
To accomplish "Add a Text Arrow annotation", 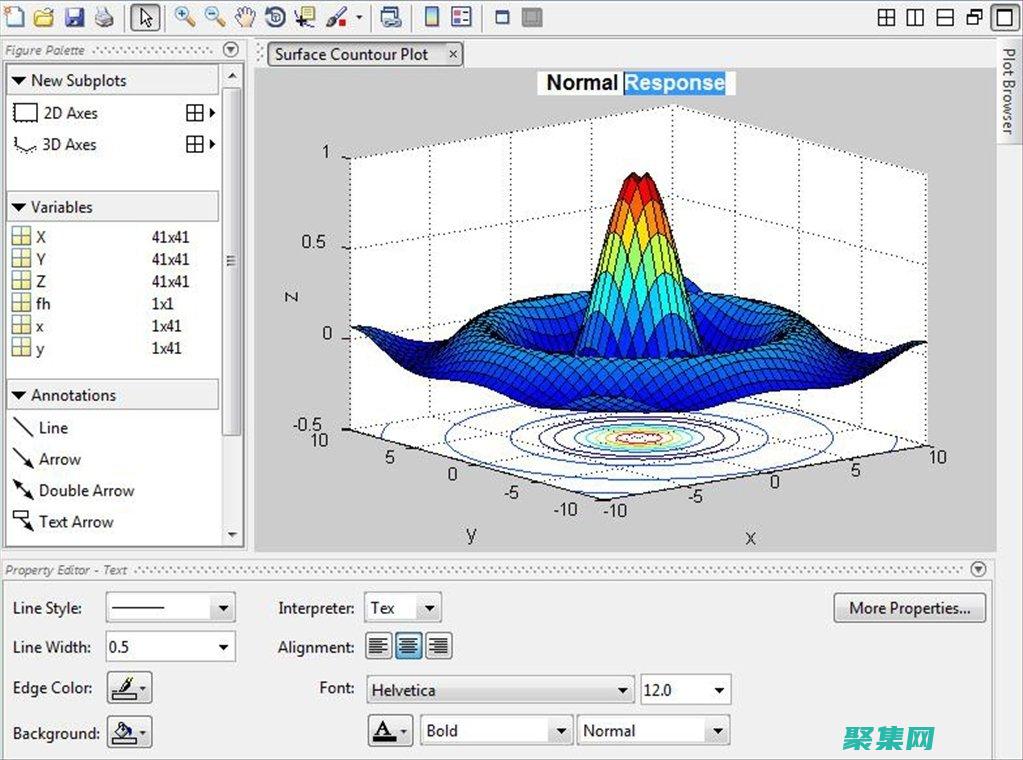I will point(75,521).
